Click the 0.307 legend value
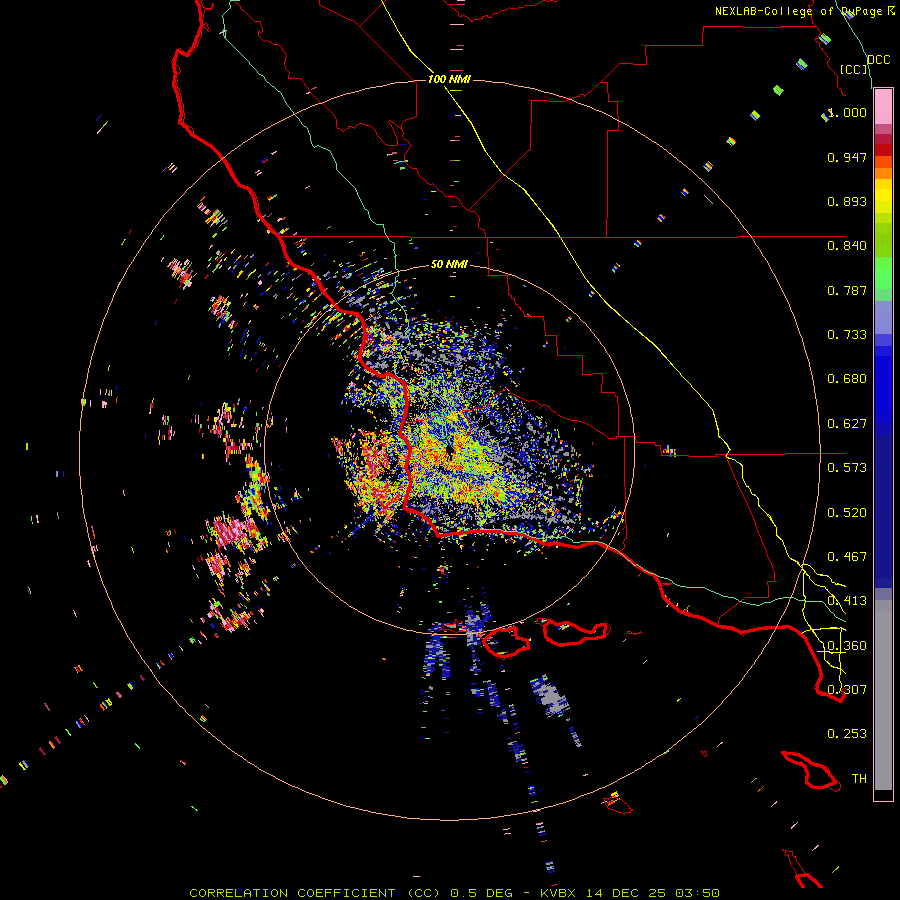Screen dimensions: 900x900 (x=847, y=690)
